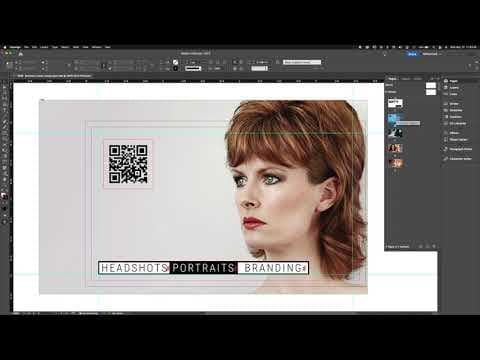Viewport: 480px width, 360px height.
Task: Click the trash icon at Pages panel bottom
Action: coord(434,247)
